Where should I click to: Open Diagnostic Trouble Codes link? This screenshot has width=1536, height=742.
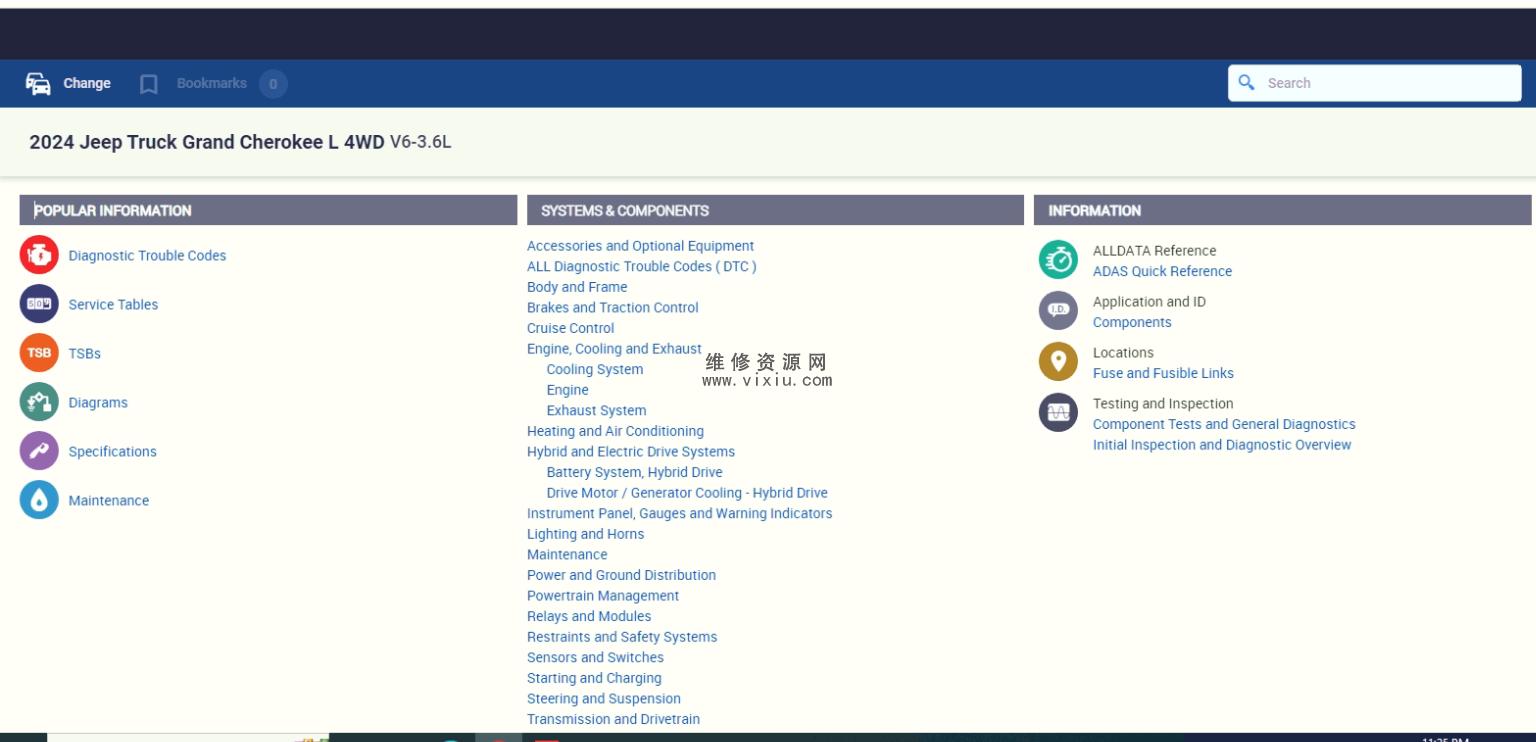pyautogui.click(x=148, y=256)
